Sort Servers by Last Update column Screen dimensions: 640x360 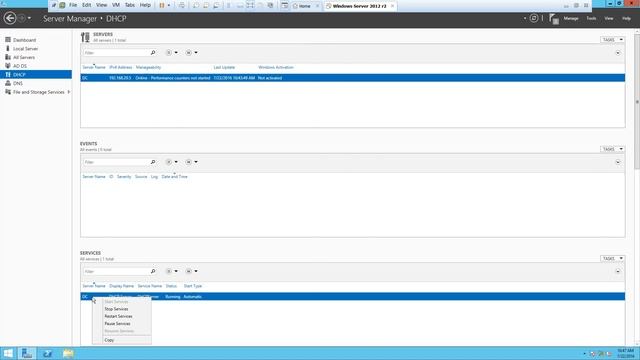[224, 67]
